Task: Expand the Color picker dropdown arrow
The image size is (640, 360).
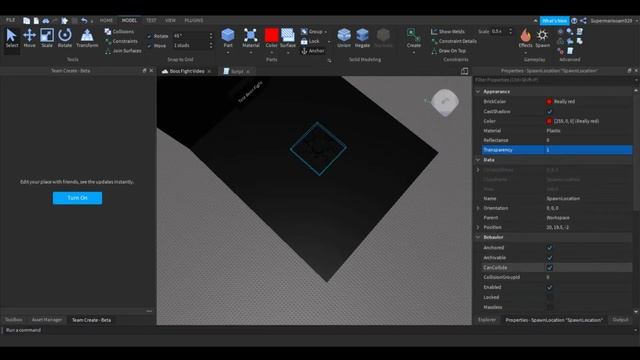Action: point(271,53)
